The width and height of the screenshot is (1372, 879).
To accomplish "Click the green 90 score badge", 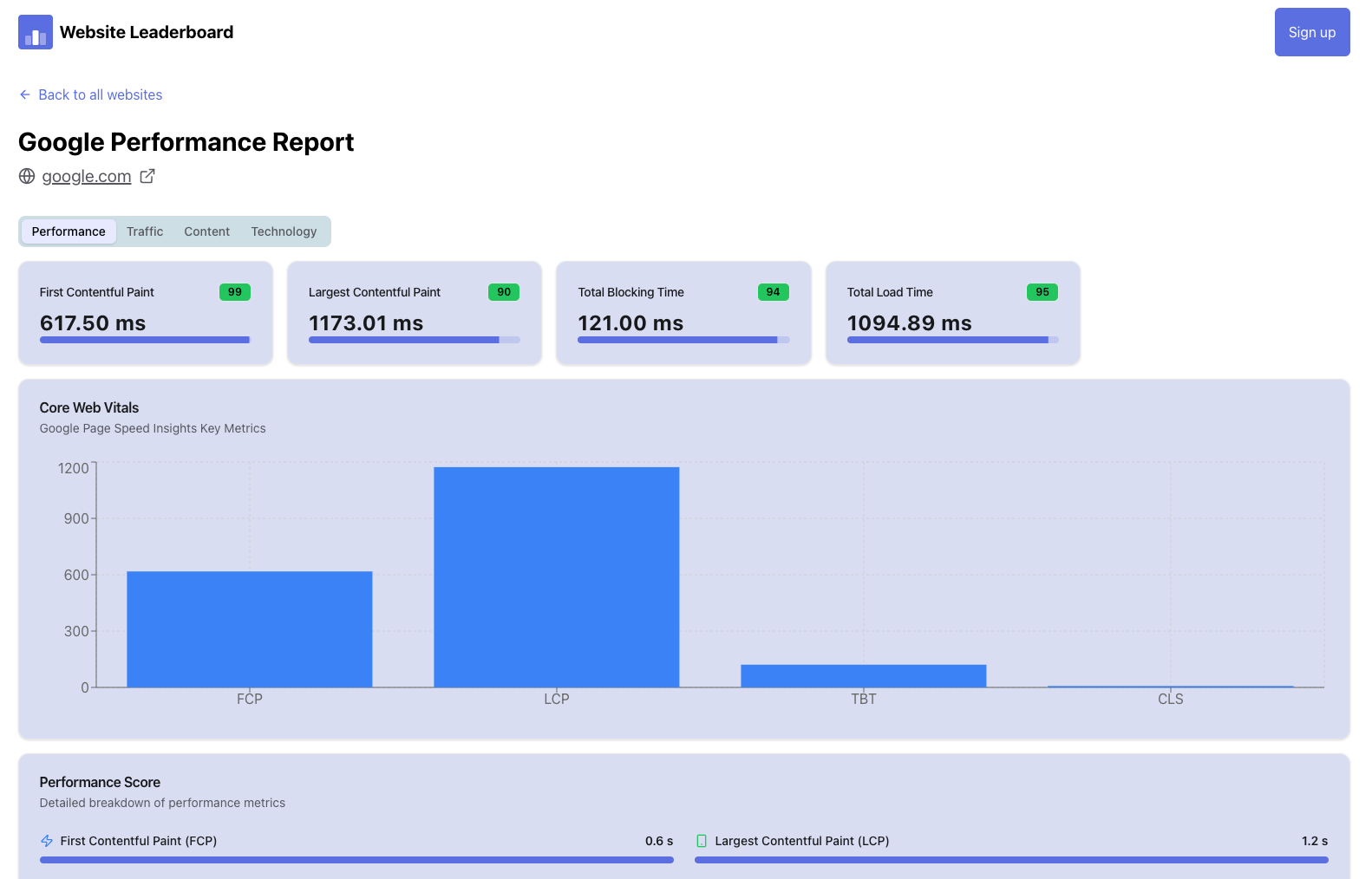I will [x=504, y=292].
